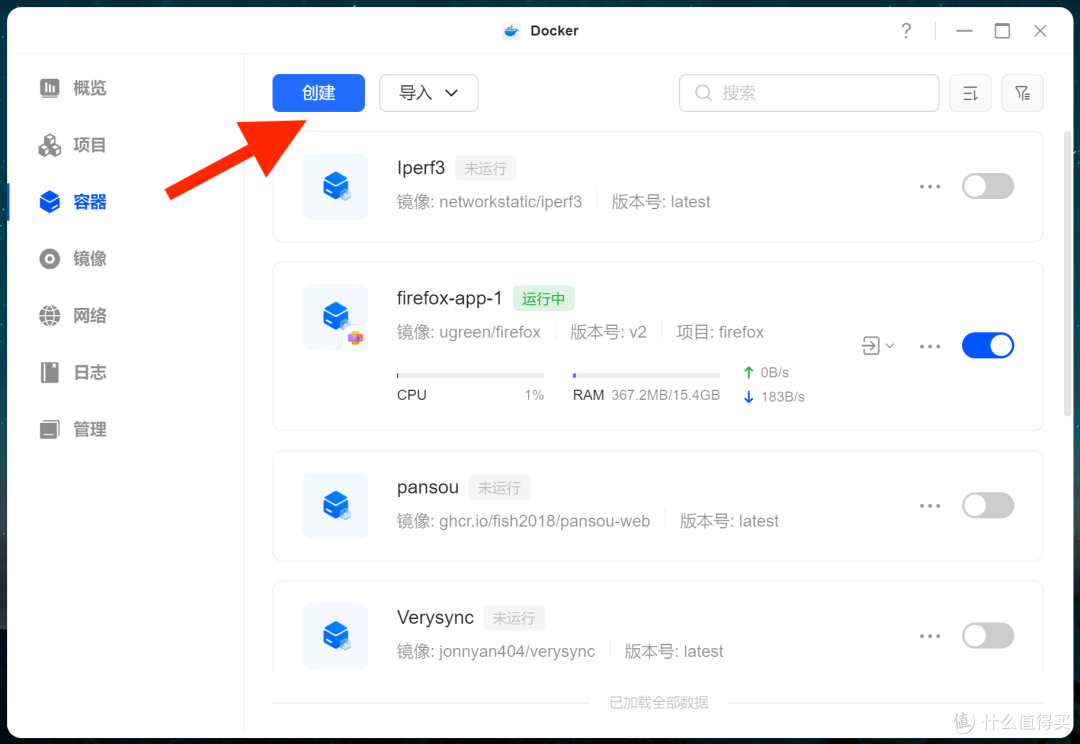Click the Verysync container name

tap(435, 617)
